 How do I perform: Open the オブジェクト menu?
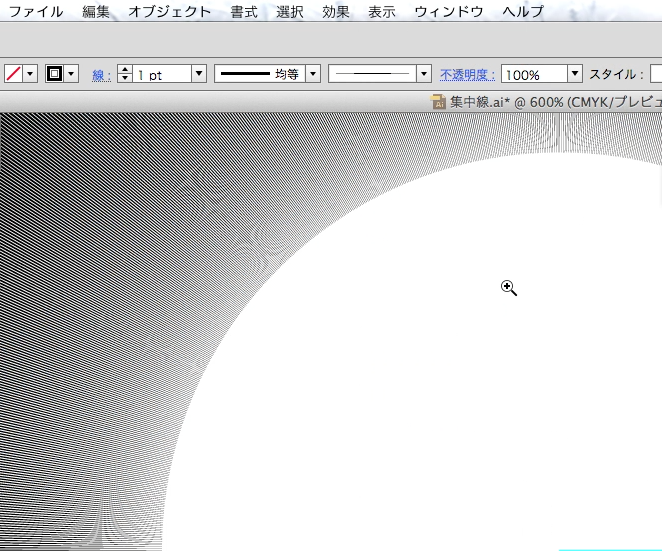point(170,11)
